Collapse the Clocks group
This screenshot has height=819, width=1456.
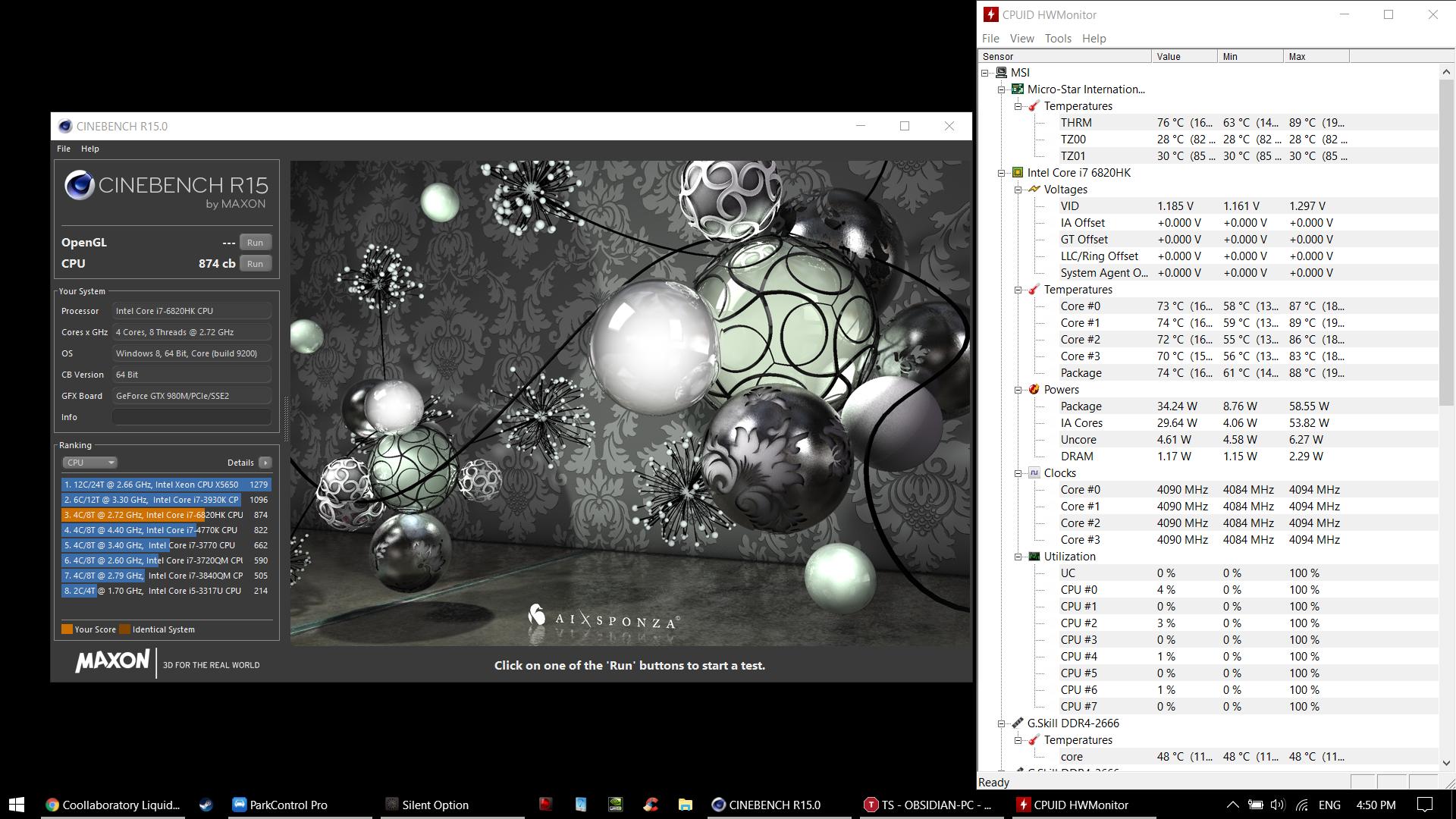tap(1018, 473)
